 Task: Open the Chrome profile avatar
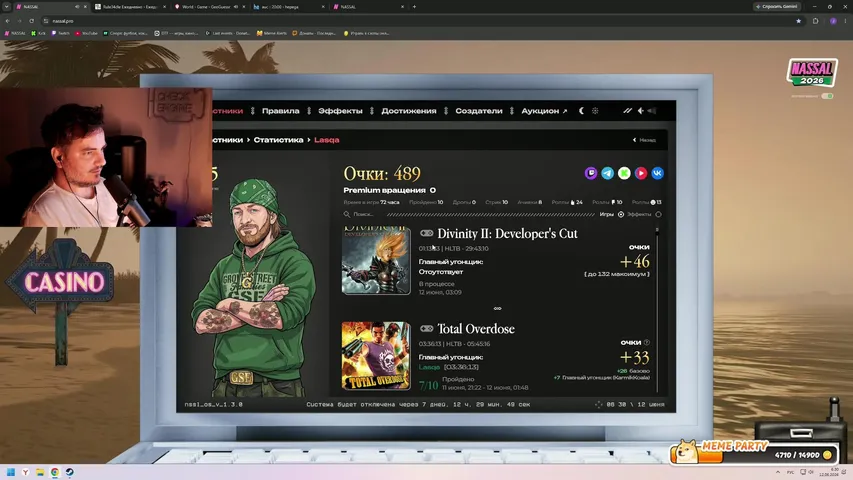[833, 21]
